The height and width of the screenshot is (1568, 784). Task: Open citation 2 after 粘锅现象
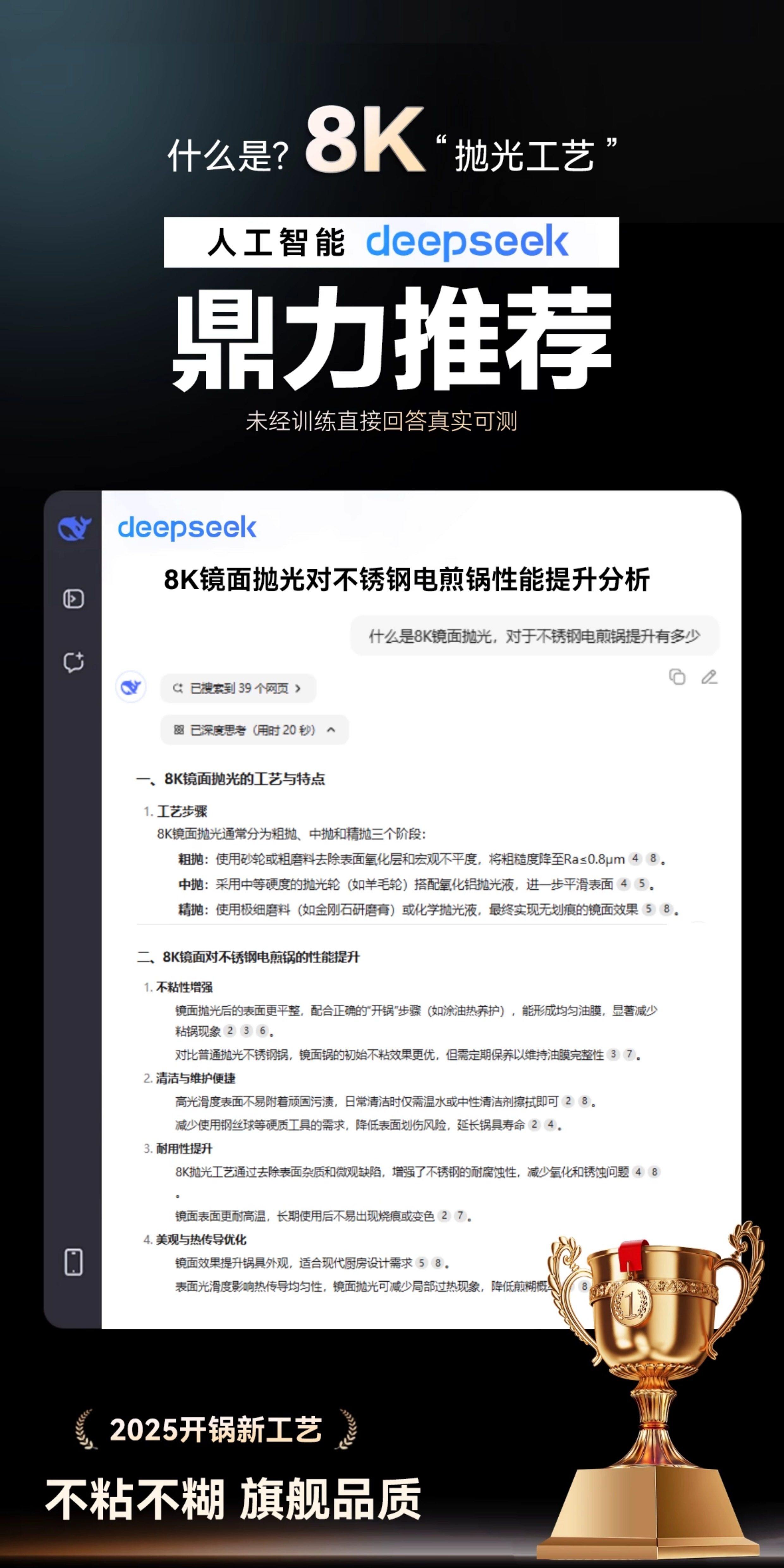coord(230,1031)
